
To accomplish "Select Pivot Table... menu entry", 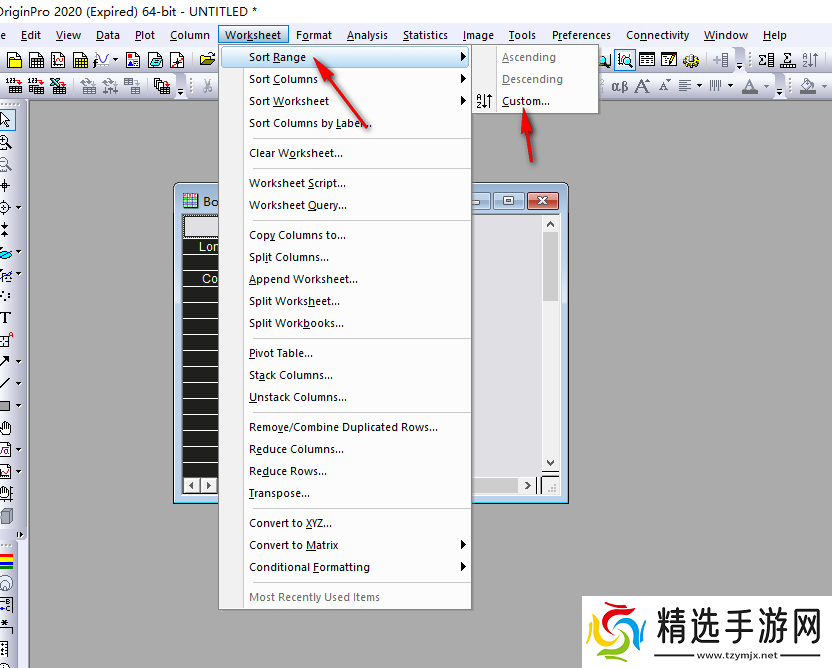I will point(281,353).
